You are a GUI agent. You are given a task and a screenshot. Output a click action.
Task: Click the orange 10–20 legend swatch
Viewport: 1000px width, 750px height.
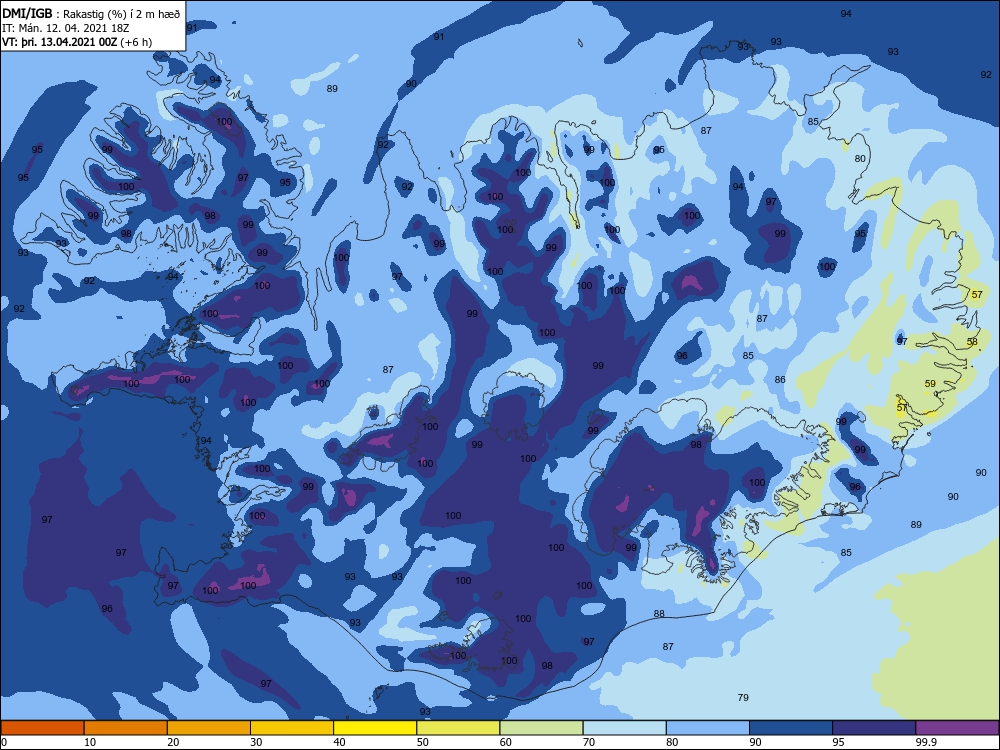(126, 728)
